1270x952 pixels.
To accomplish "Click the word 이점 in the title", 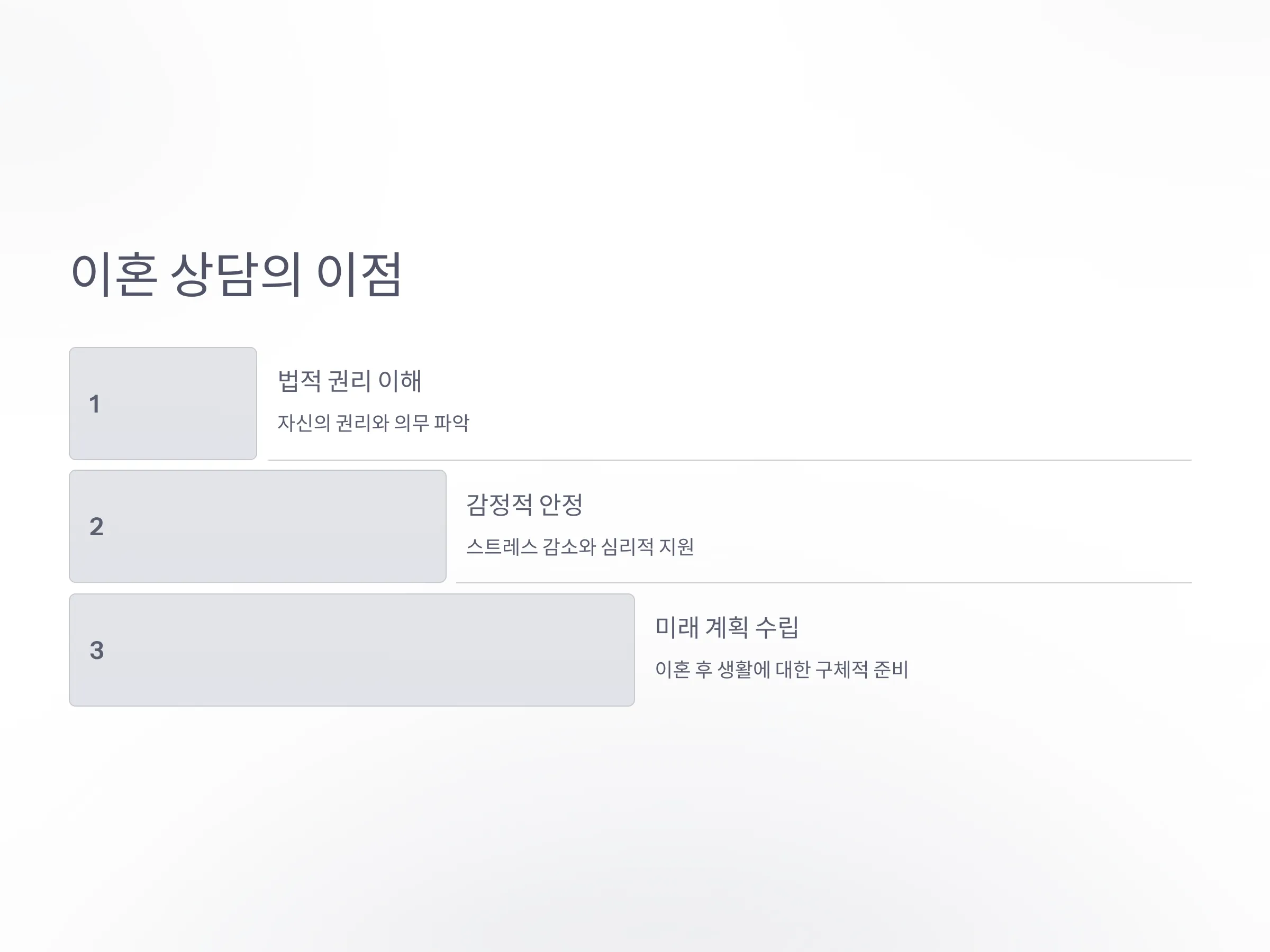I will [x=359, y=275].
